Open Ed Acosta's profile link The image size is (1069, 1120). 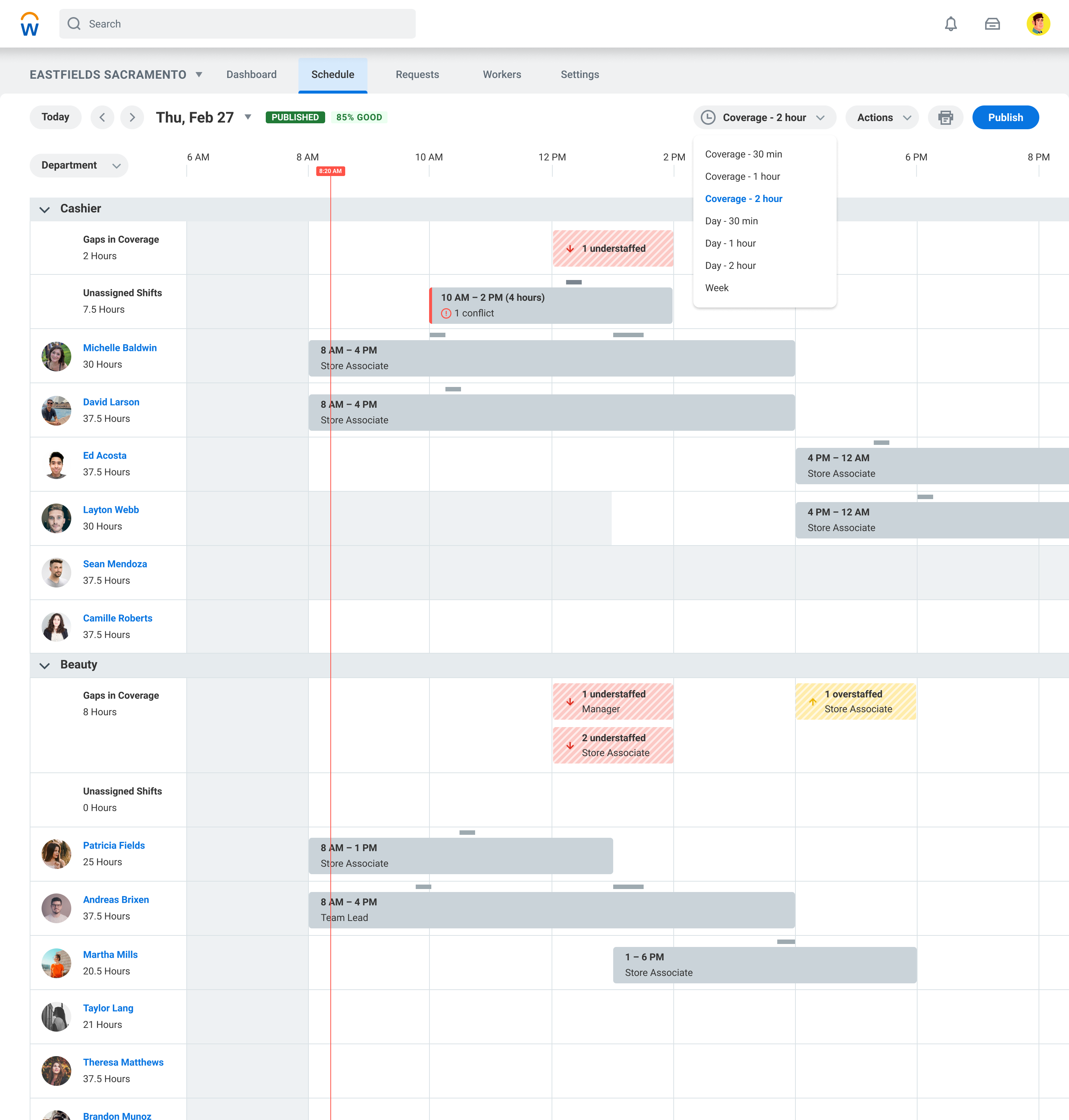105,455
